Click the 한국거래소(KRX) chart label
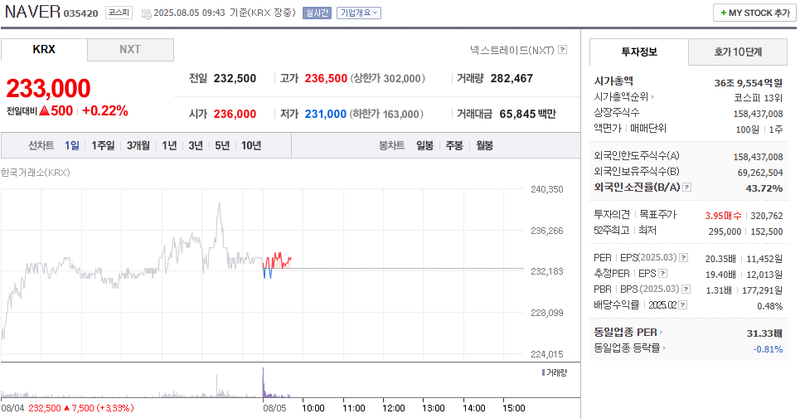 [35, 172]
